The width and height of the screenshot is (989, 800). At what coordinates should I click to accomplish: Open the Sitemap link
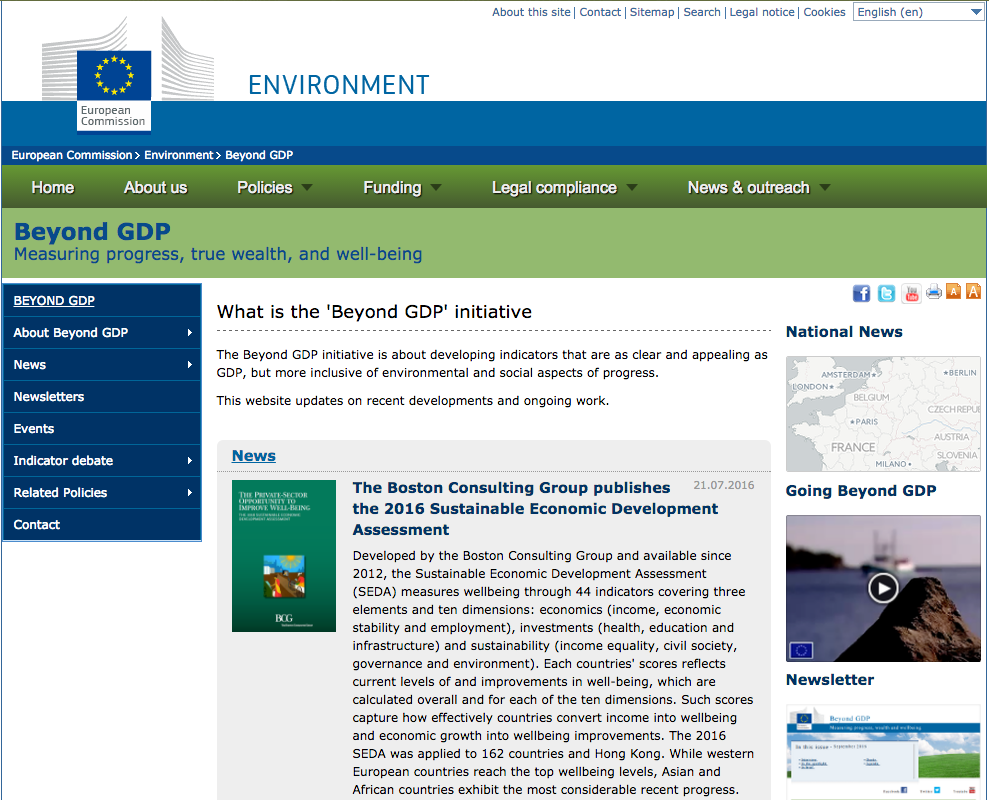click(652, 12)
